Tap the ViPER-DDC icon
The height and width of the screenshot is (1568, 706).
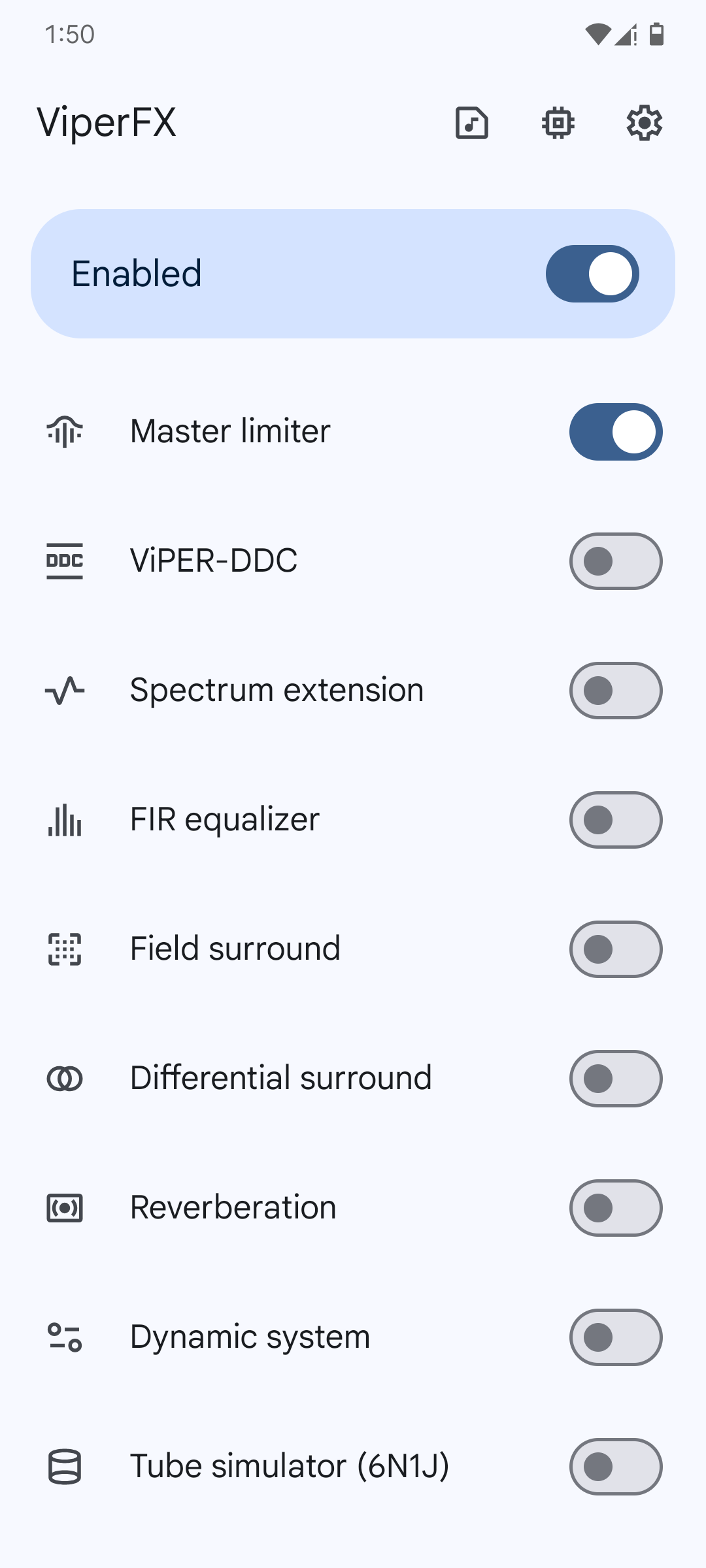65,561
